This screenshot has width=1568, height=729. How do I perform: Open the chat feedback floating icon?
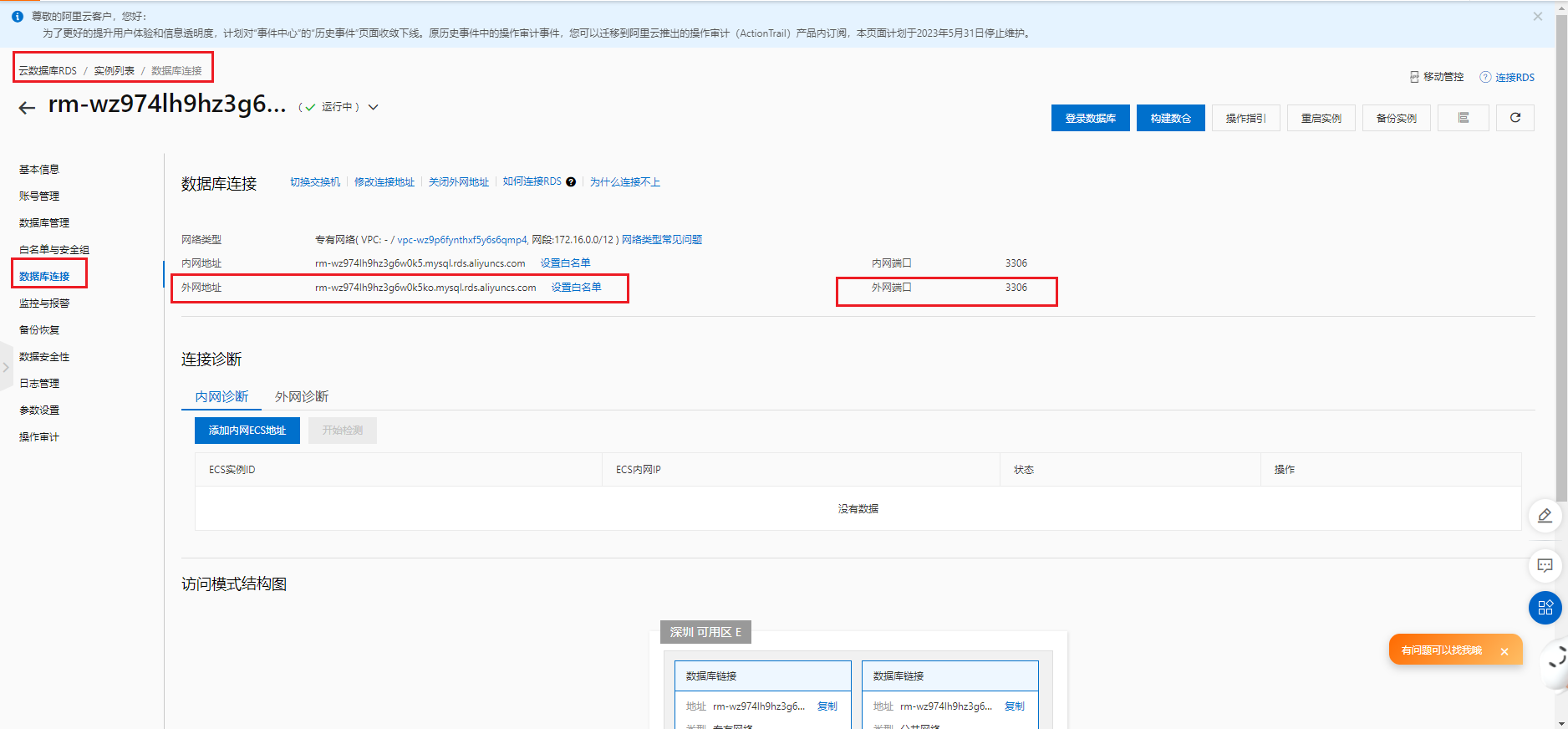tap(1545, 565)
